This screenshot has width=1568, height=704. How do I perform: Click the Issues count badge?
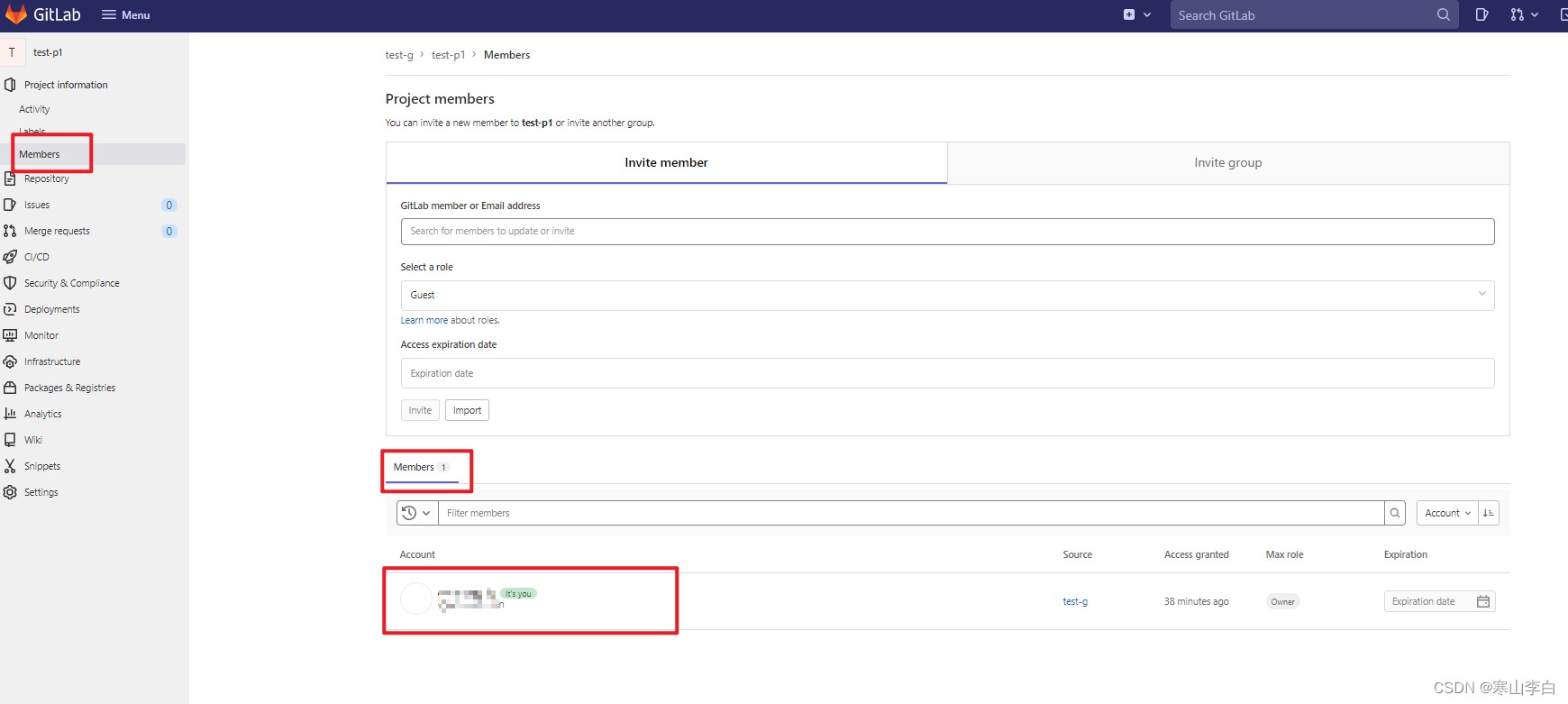169,205
